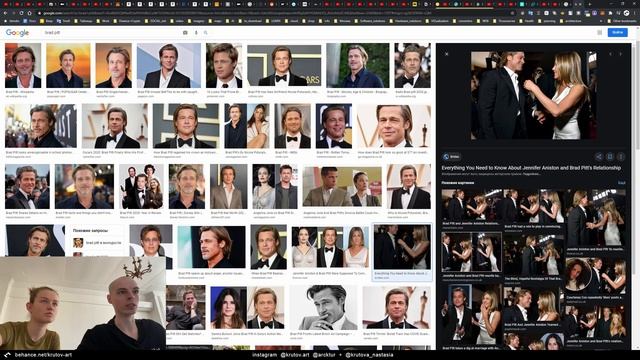Click the browser back arrow

coord(5,13)
